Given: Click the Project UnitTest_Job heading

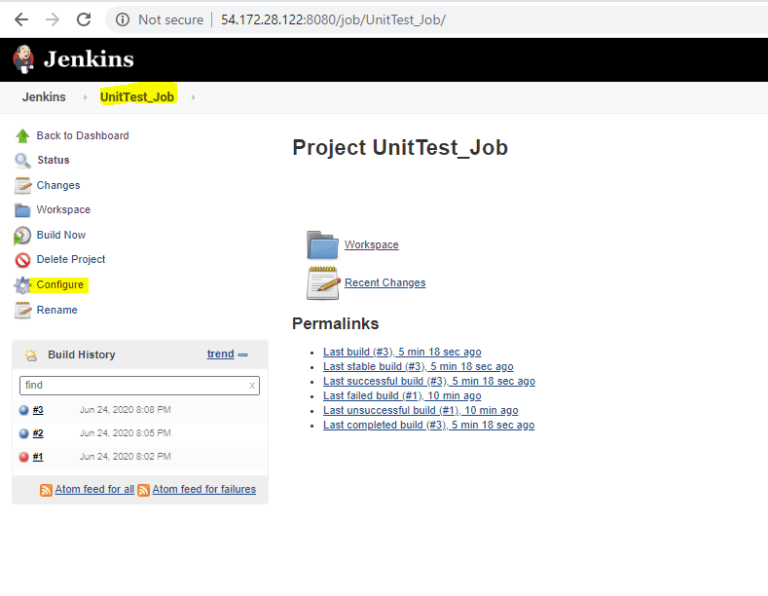Looking at the screenshot, I should coord(400,148).
